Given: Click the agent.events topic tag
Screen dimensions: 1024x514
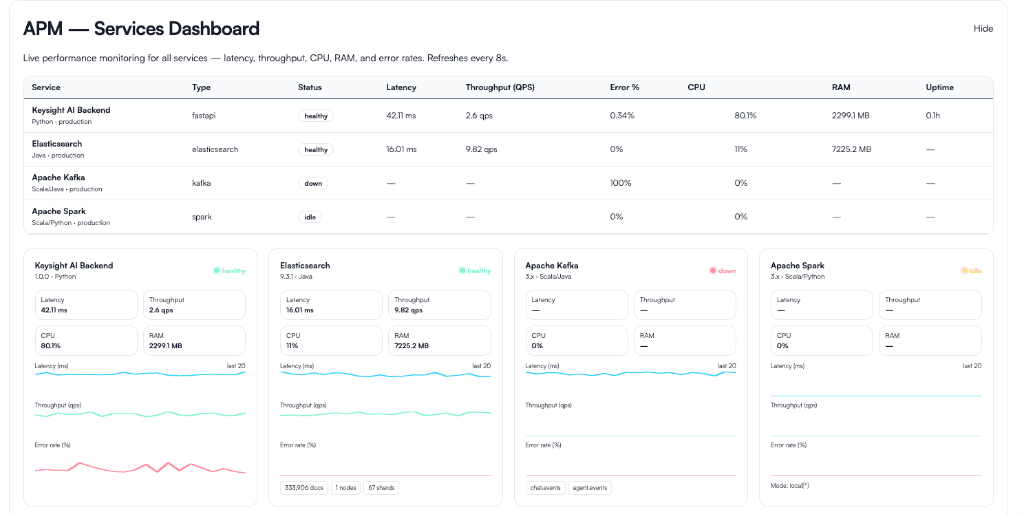Looking at the screenshot, I should click(590, 488).
